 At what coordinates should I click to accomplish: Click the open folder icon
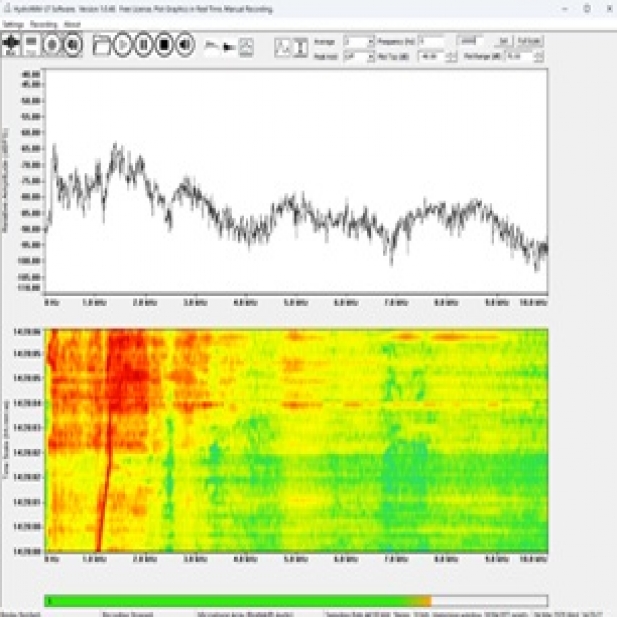(101, 45)
